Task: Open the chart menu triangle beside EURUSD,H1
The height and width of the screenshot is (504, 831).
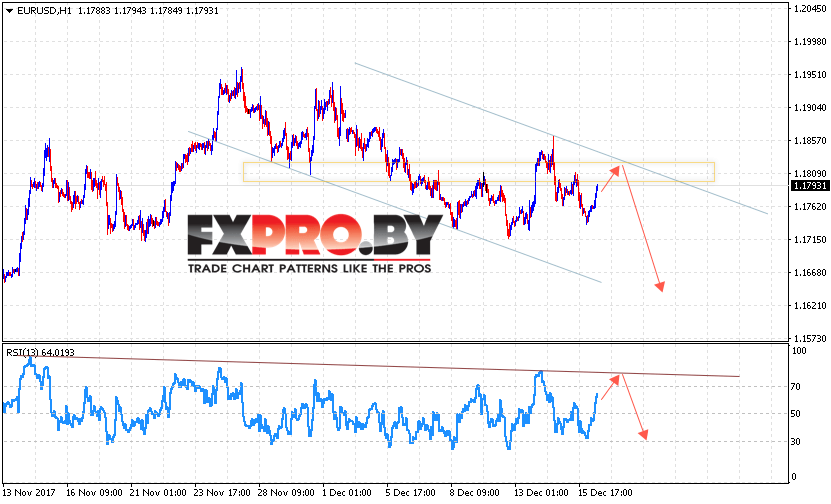Action: coord(9,11)
